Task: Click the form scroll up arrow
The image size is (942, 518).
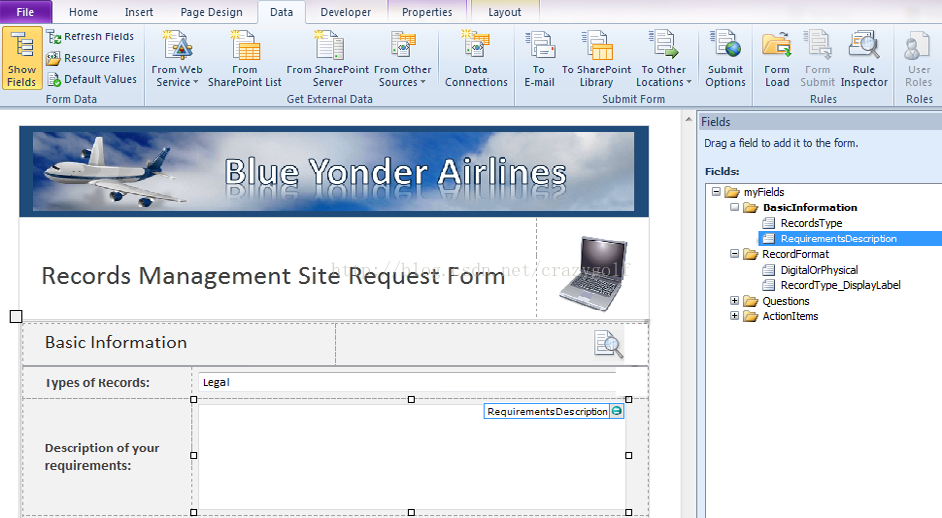Action: pyautogui.click(x=688, y=120)
